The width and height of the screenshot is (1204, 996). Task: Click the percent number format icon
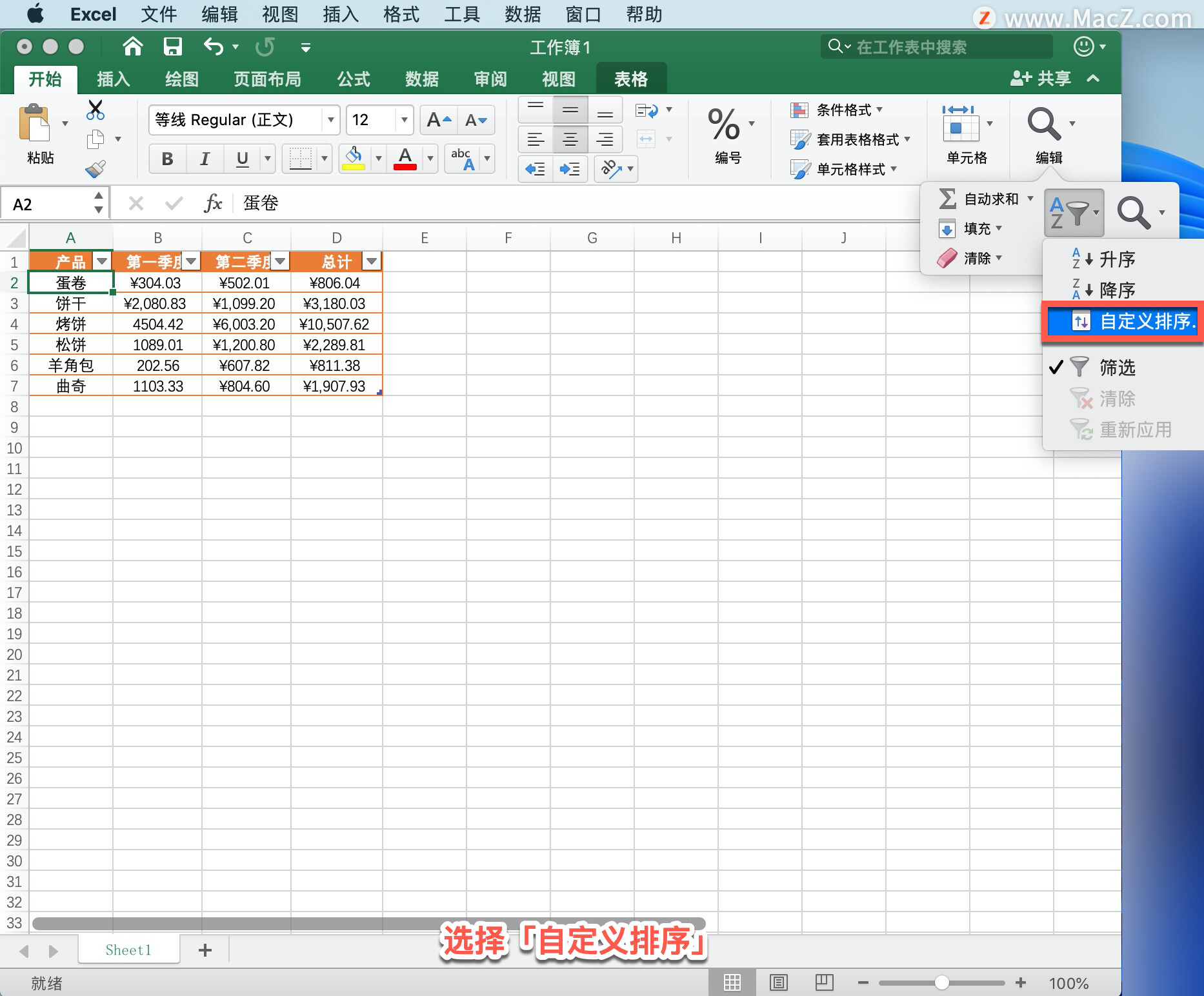[x=724, y=124]
